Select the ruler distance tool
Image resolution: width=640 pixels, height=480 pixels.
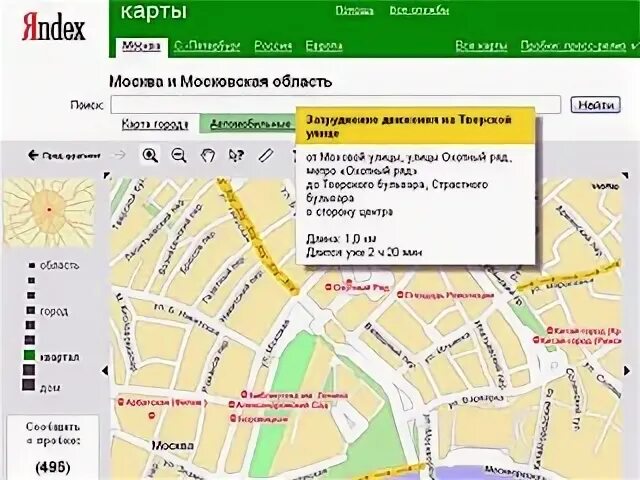click(265, 156)
